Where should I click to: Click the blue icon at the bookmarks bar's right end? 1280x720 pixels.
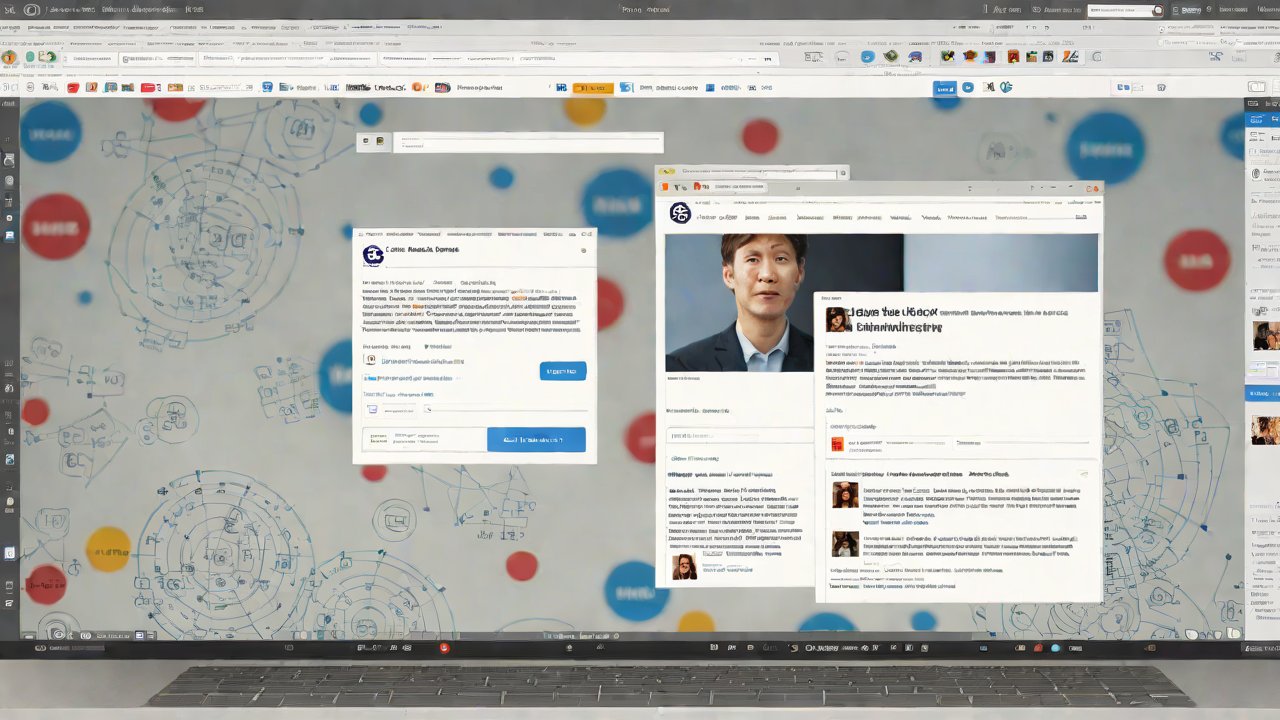(x=945, y=88)
